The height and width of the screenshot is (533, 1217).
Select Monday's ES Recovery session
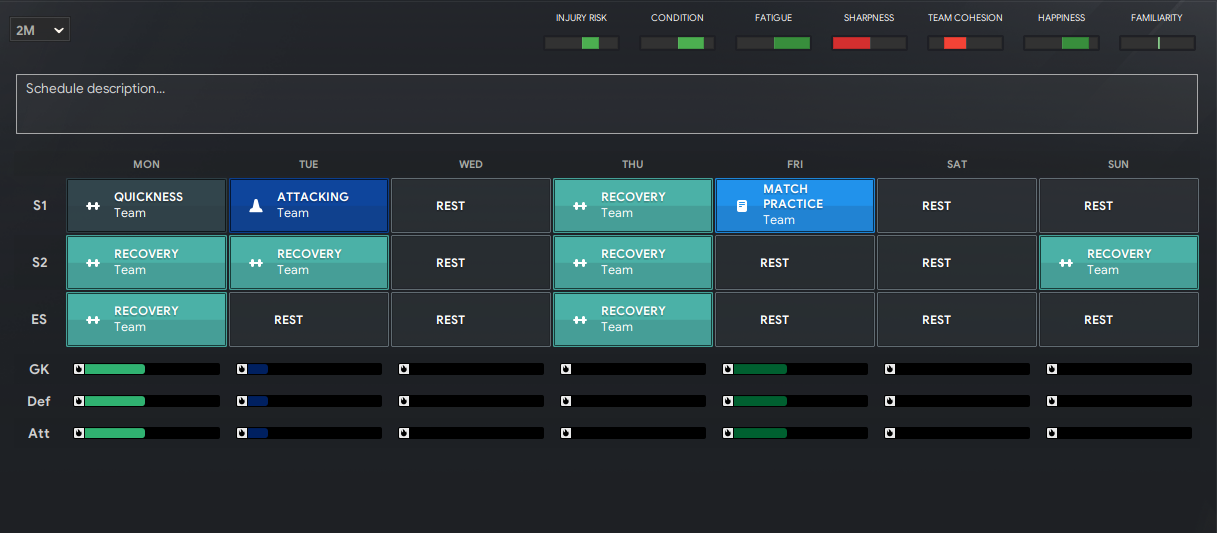146,320
